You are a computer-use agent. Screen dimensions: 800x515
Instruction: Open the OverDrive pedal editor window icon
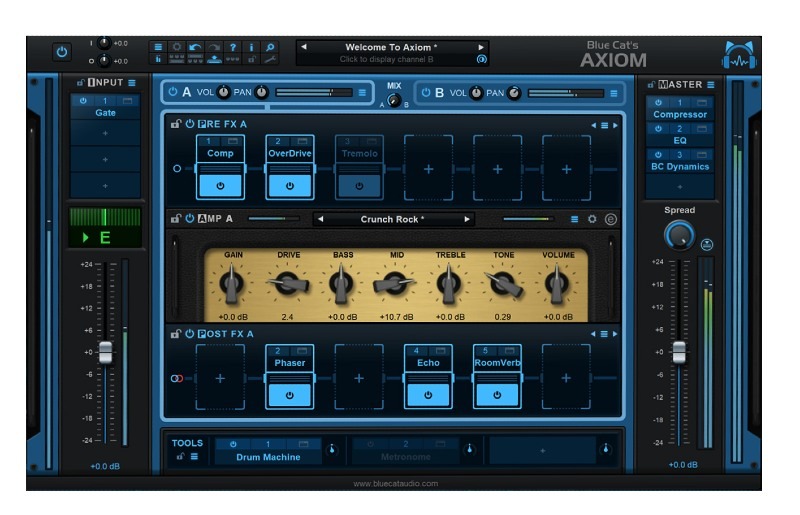[x=303, y=141]
